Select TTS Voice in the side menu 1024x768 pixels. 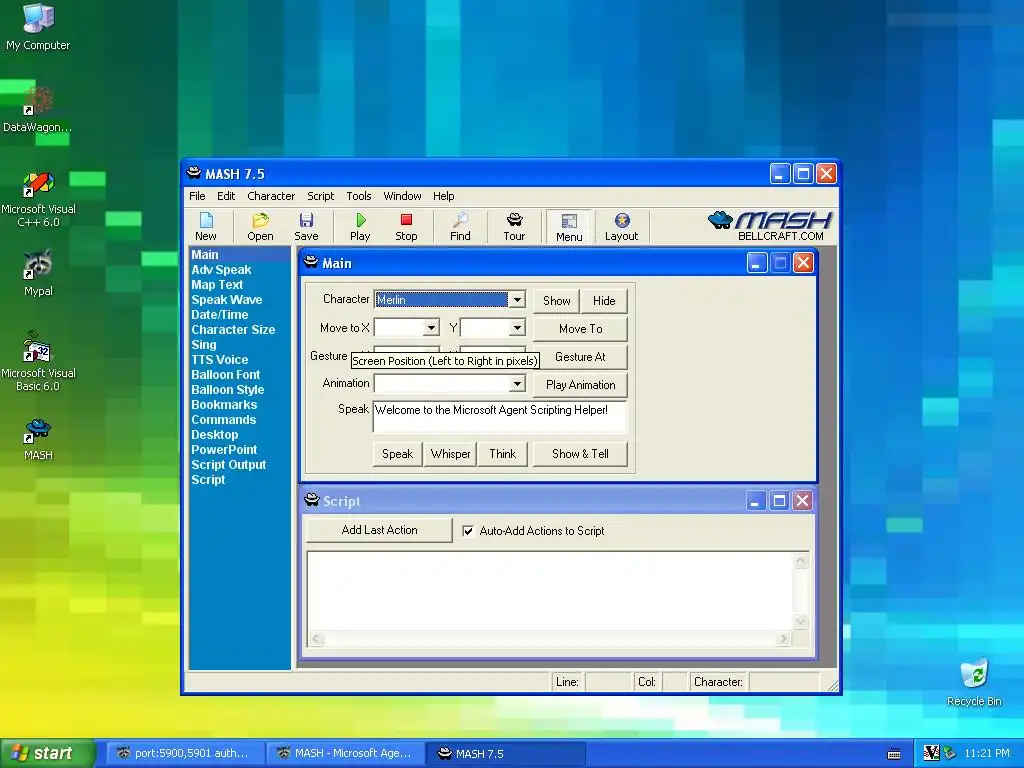tap(219, 360)
